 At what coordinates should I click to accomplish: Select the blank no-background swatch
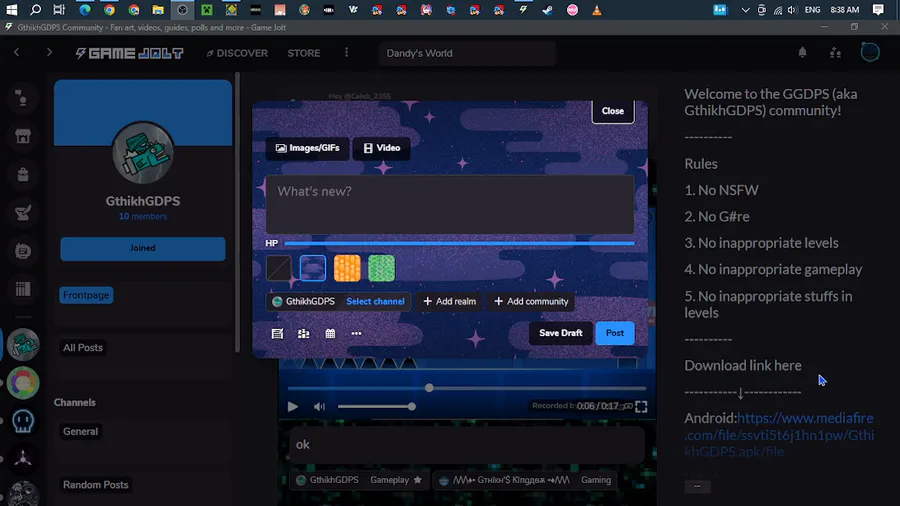click(x=278, y=268)
